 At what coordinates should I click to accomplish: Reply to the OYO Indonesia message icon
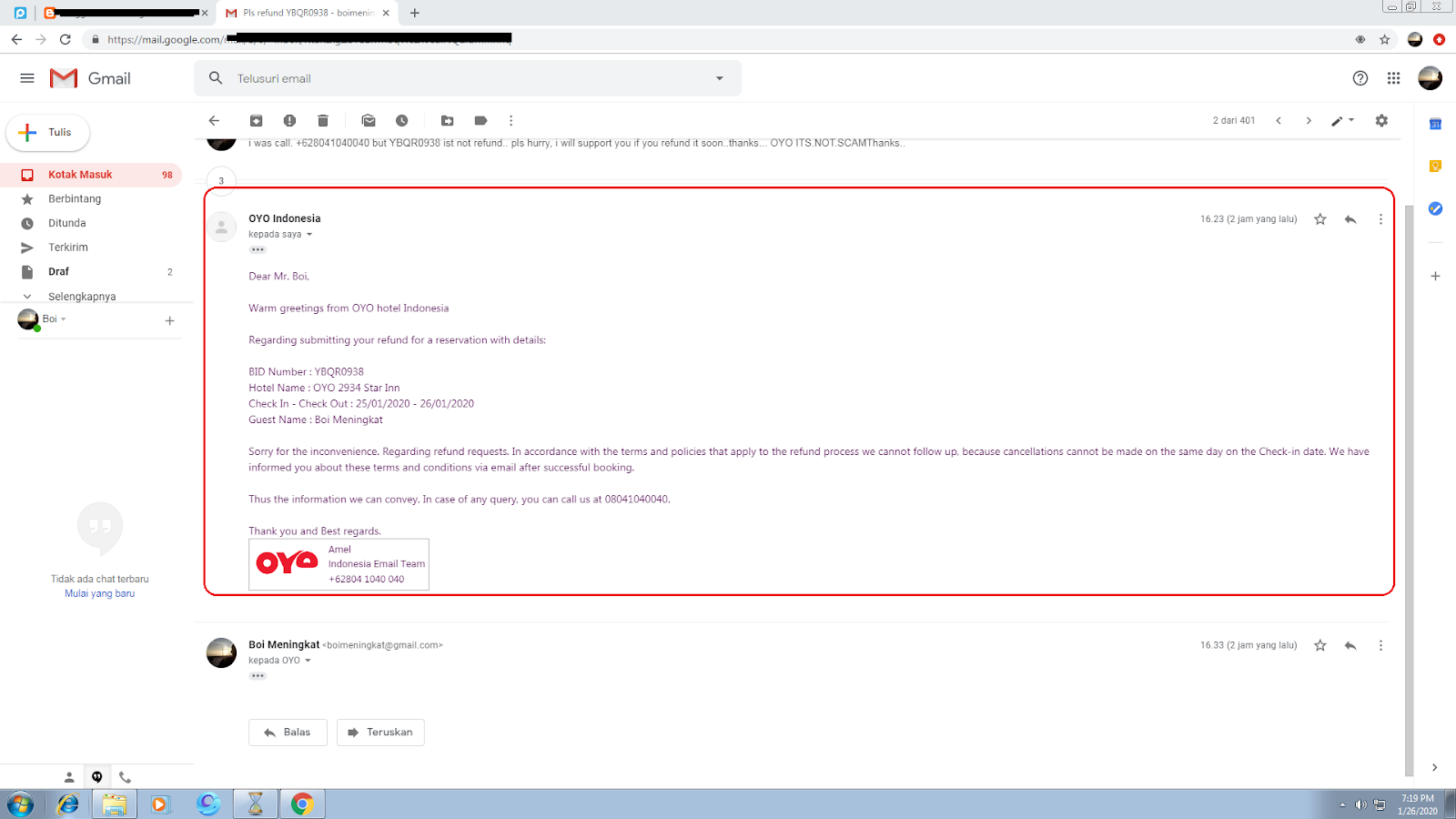[x=1350, y=219]
